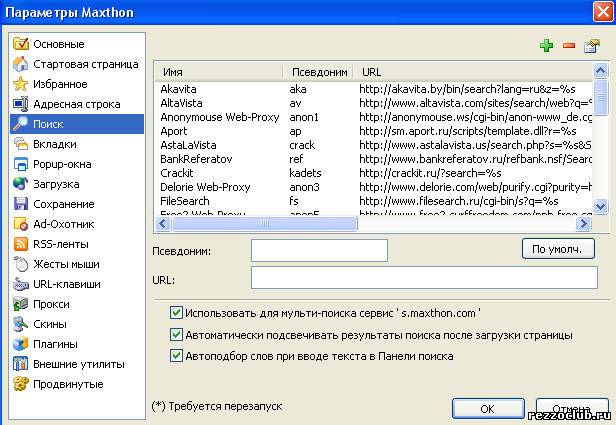Click the alias 'crack' cell

[x=302, y=145]
